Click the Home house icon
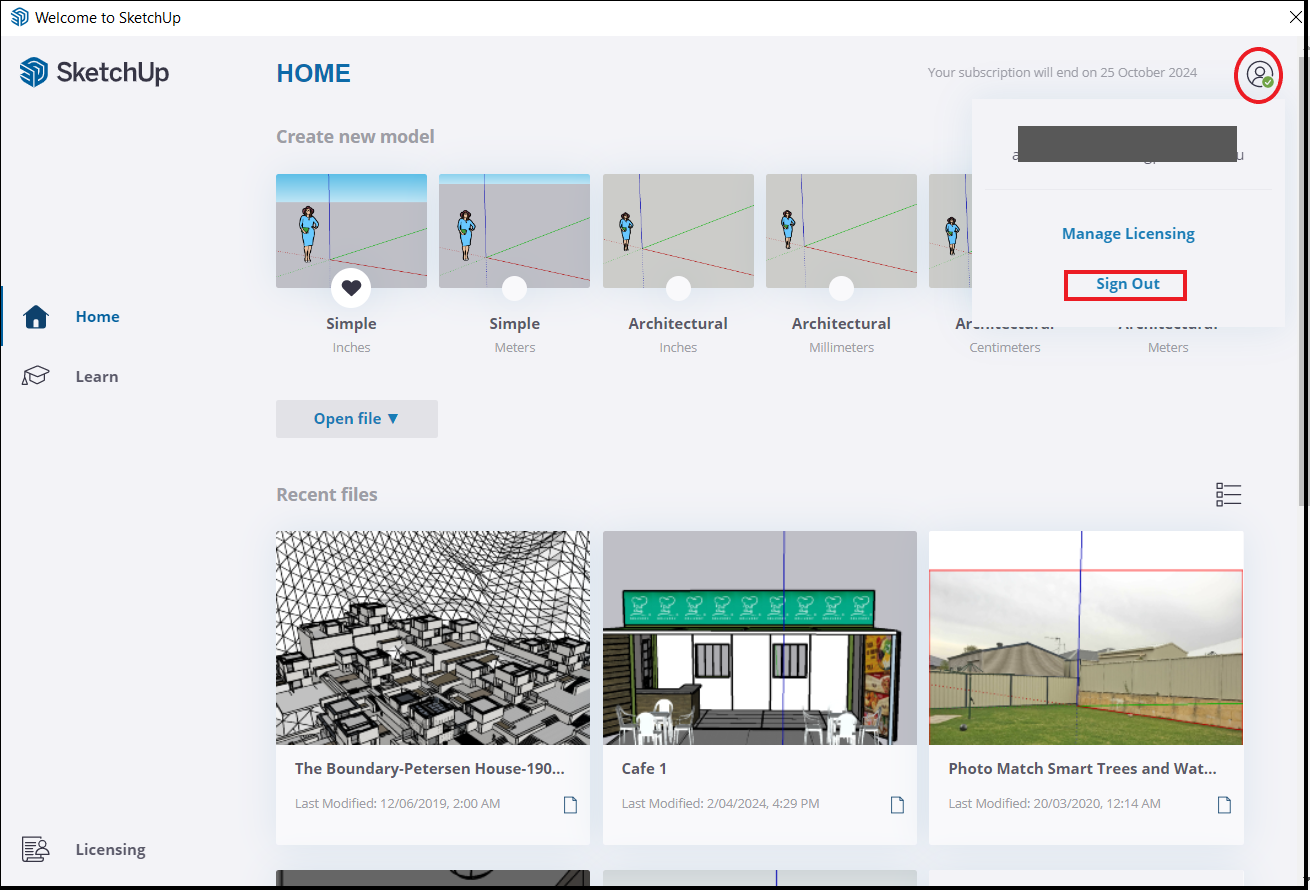 coord(36,317)
